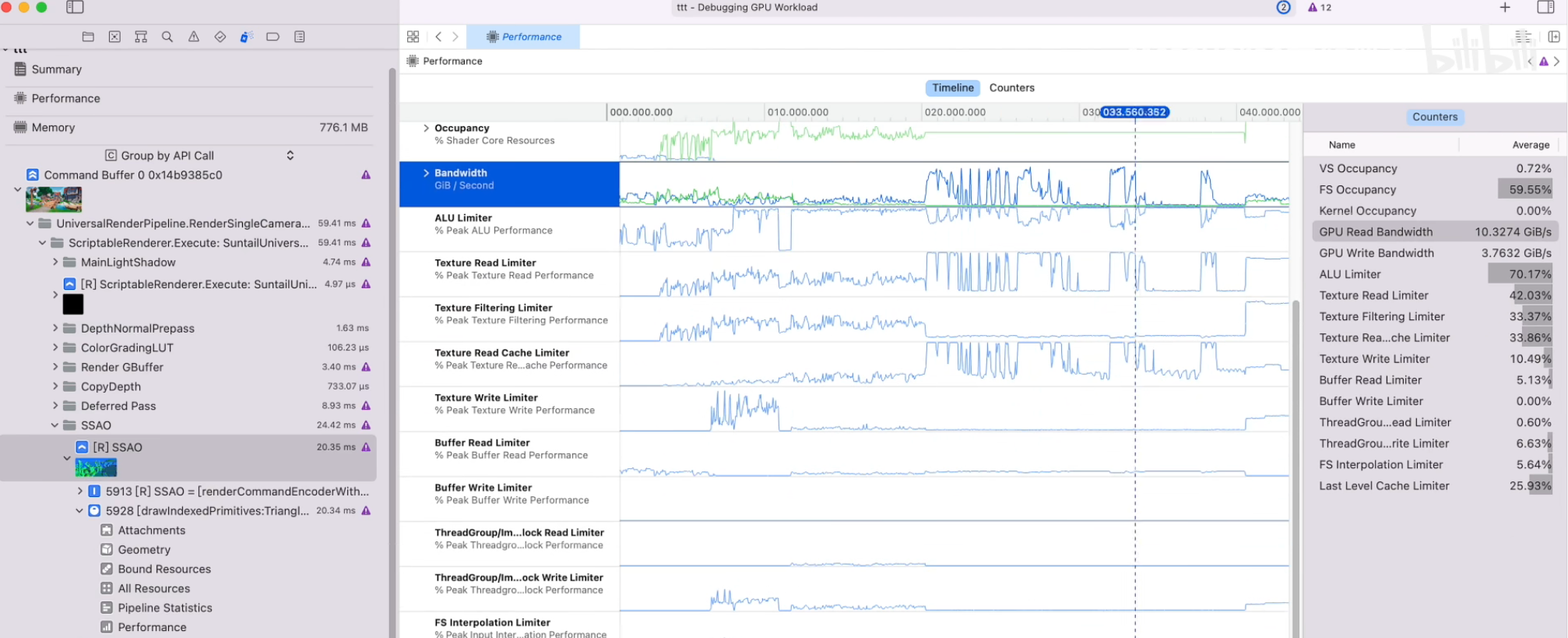Open the Group by API Call dropdown
1568x638 pixels.
(x=199, y=155)
